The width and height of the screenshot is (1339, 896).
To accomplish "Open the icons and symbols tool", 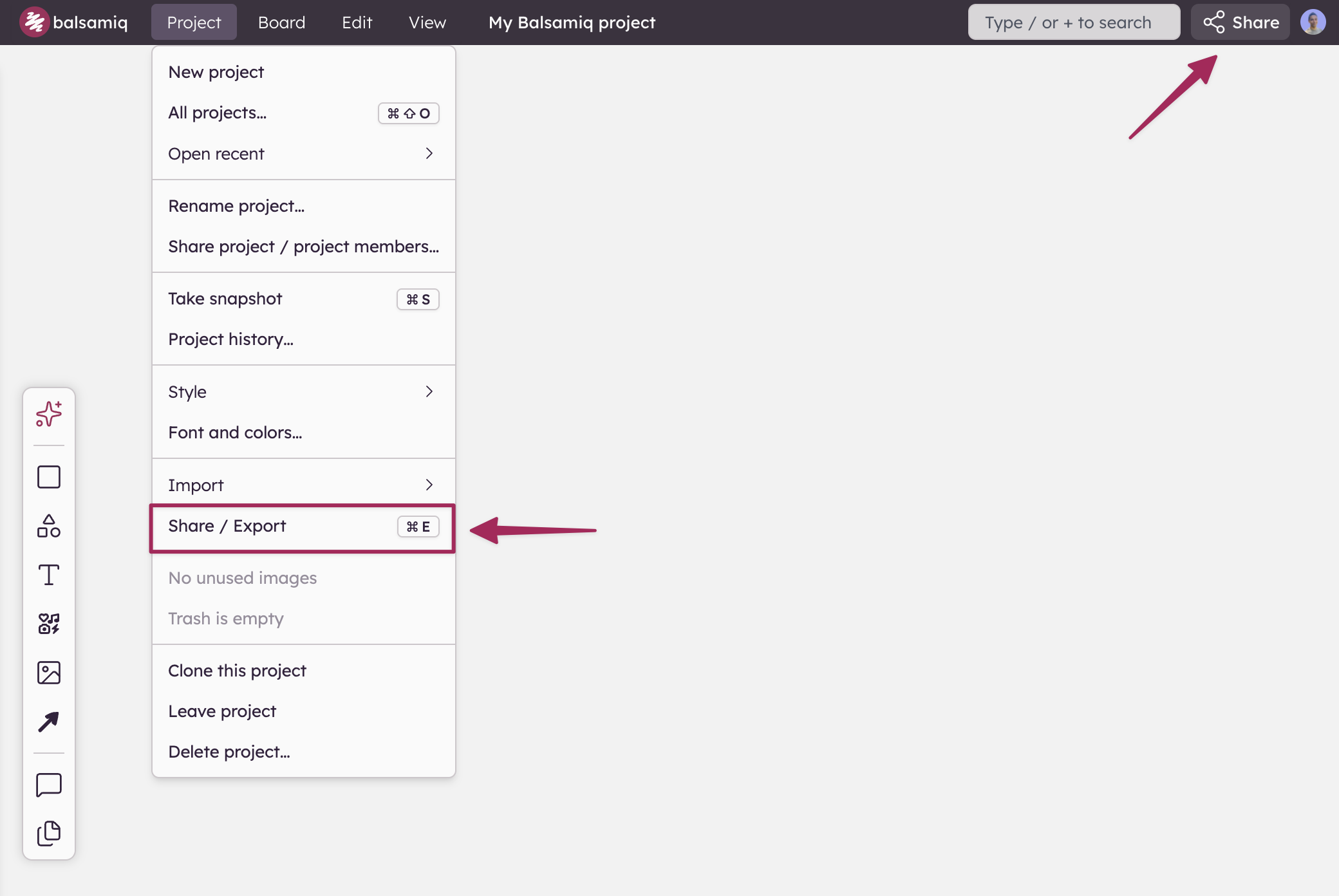I will point(49,624).
